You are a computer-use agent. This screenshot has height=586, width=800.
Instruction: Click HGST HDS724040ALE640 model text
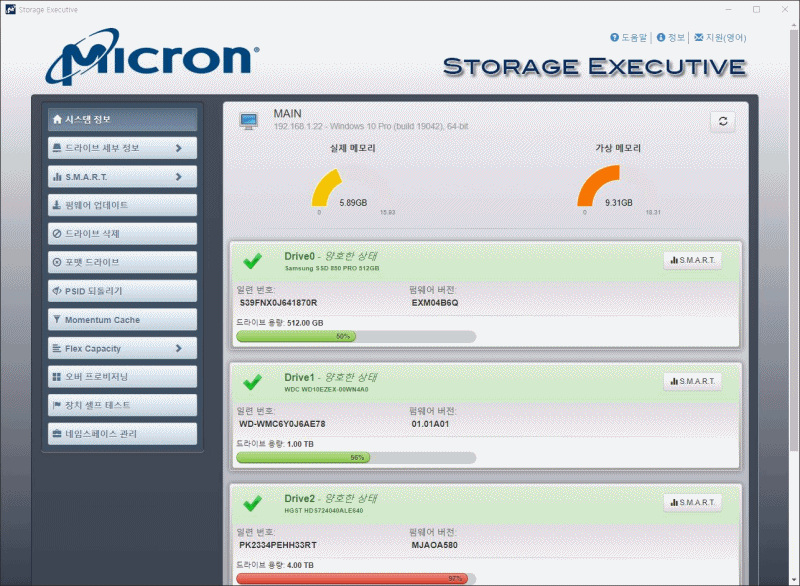[x=323, y=511]
